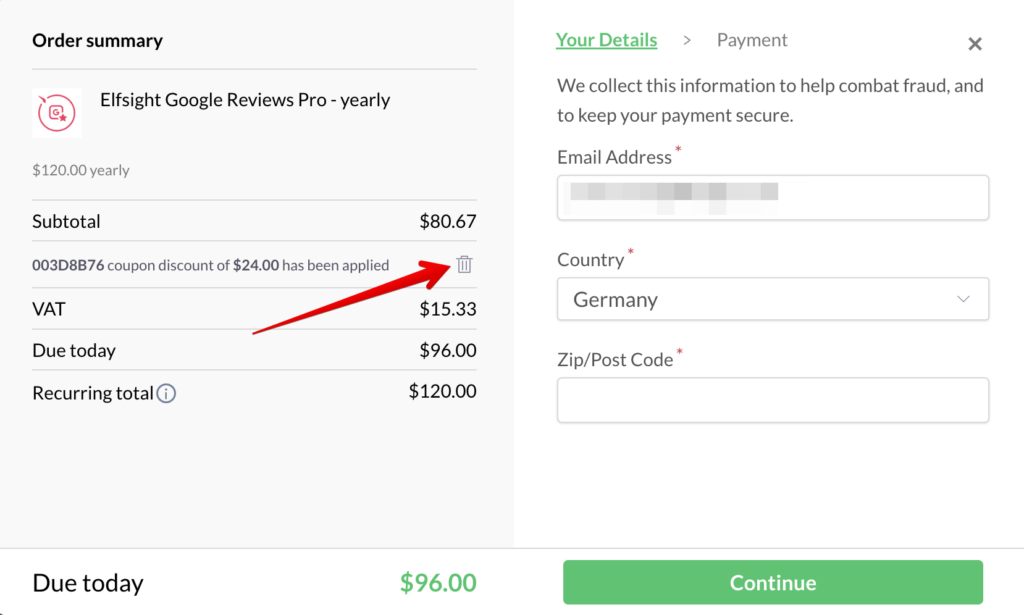The image size is (1024, 615).
Task: Click the Email Address input field
Action: point(772,197)
